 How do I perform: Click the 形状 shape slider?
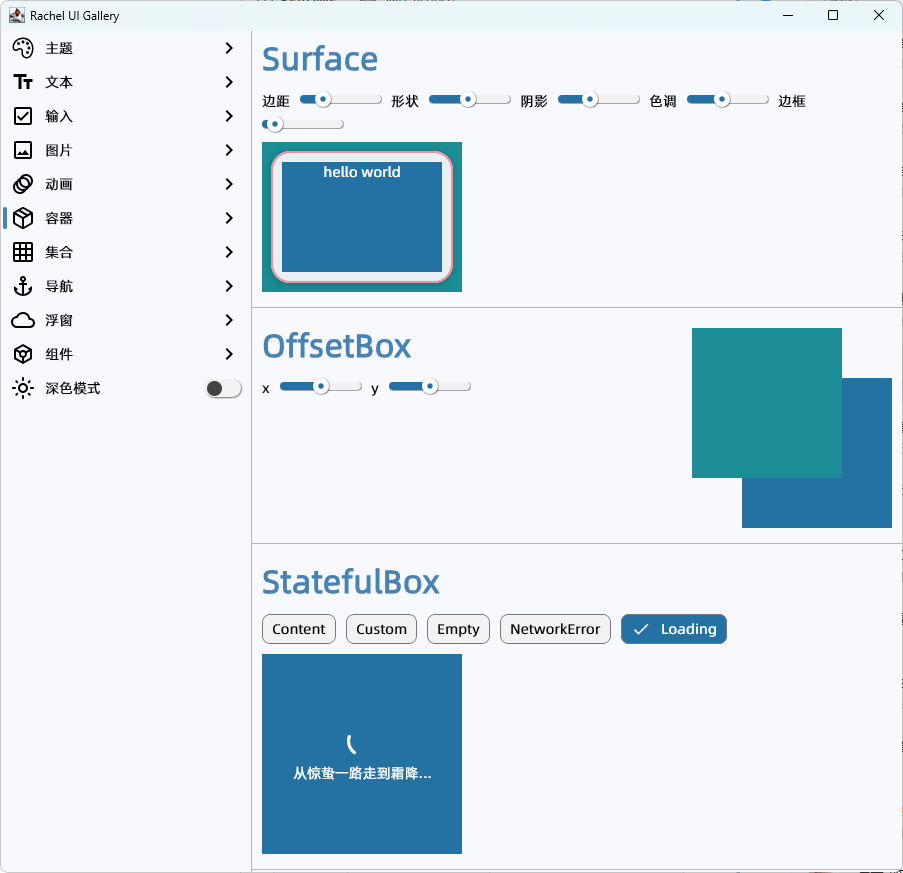tap(469, 100)
